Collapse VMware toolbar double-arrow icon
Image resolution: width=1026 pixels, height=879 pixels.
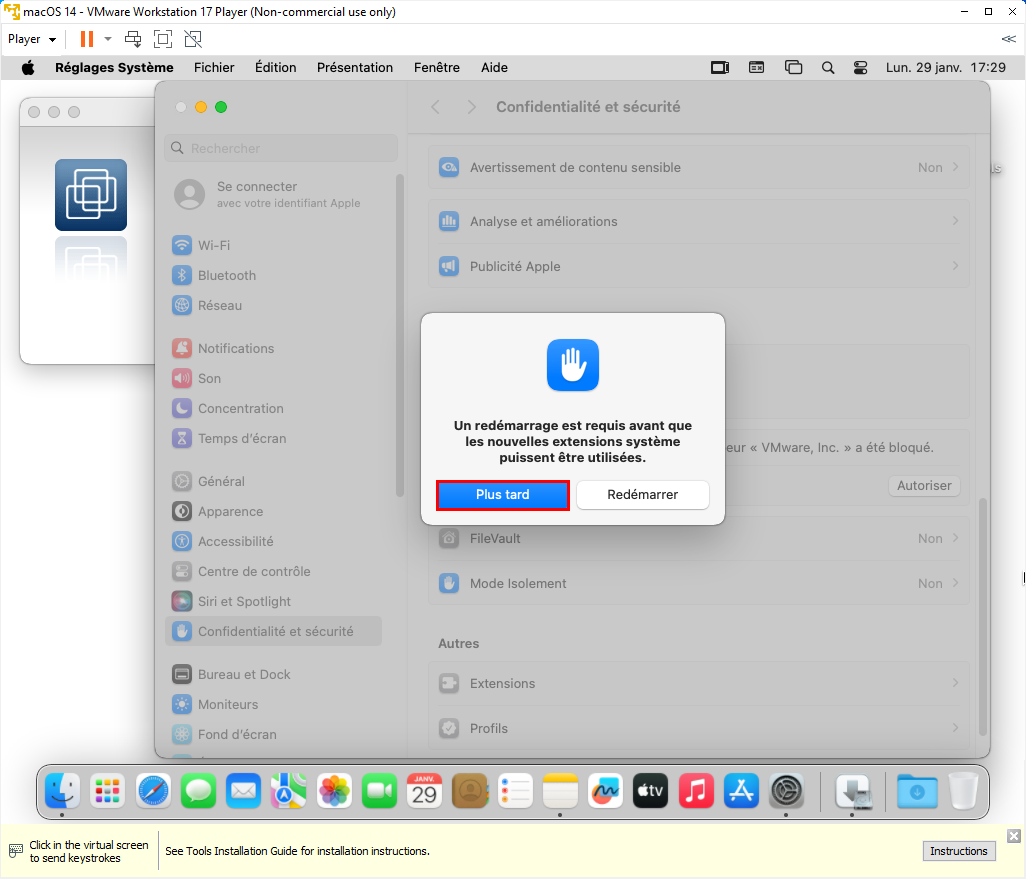(x=1008, y=39)
